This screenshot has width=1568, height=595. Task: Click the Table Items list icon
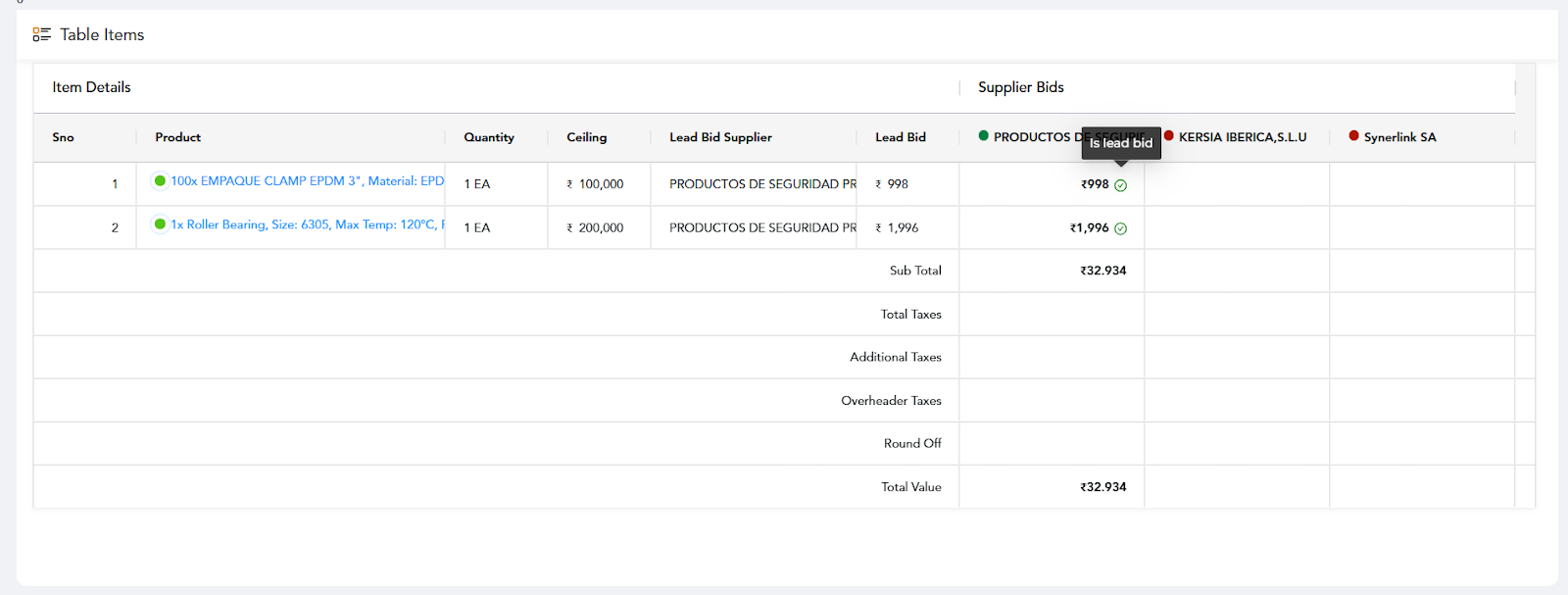(x=41, y=34)
